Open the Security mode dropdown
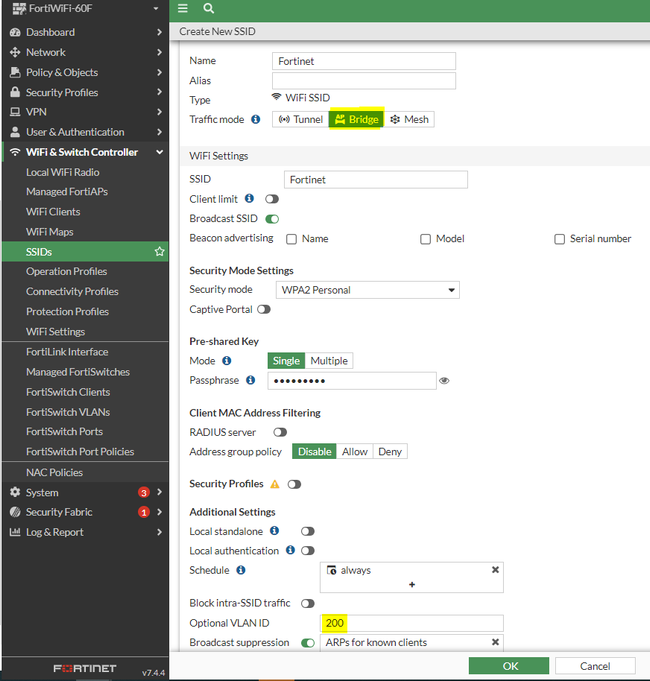 pyautogui.click(x=367, y=290)
